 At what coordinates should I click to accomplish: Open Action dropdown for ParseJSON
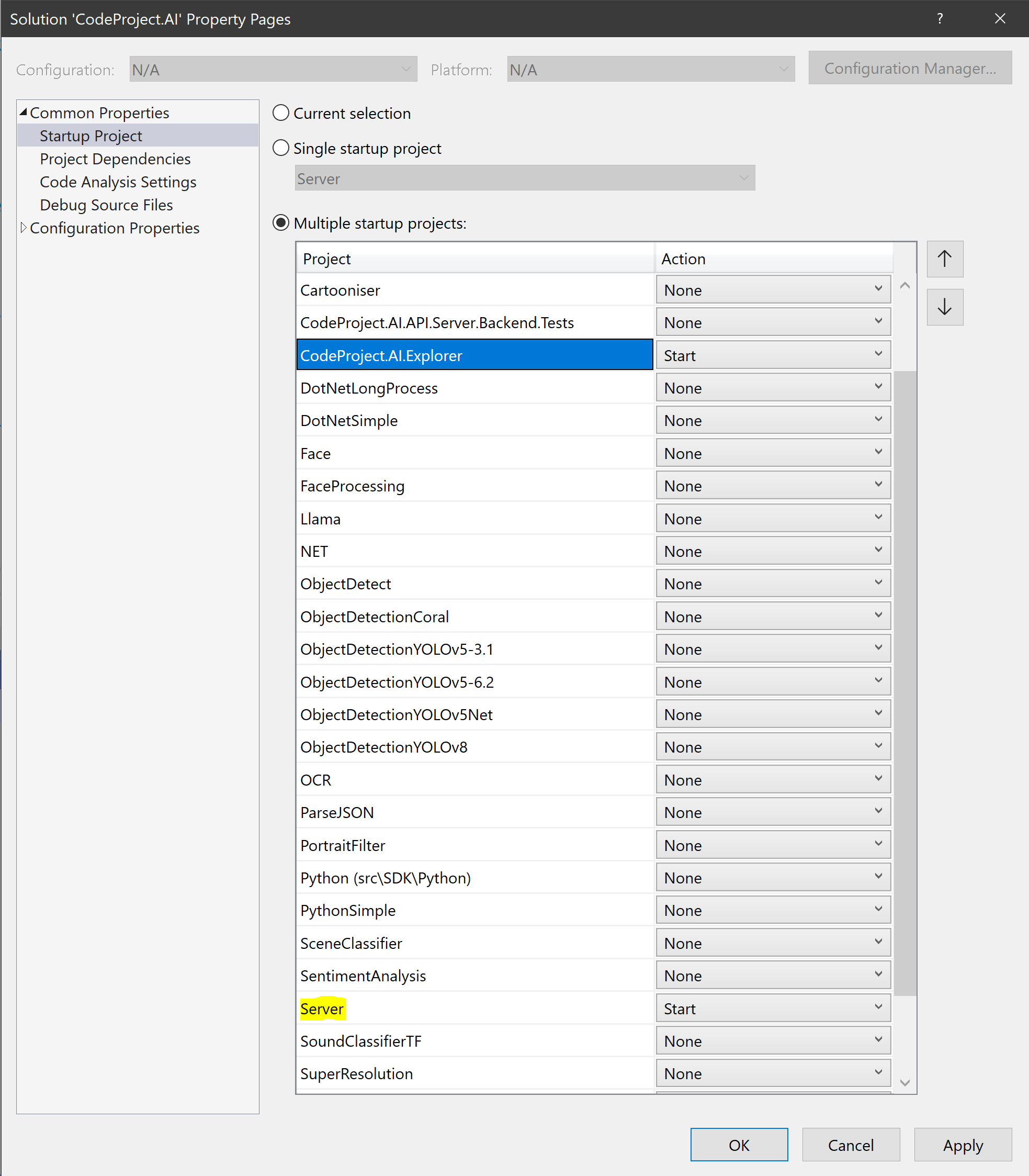click(x=773, y=812)
